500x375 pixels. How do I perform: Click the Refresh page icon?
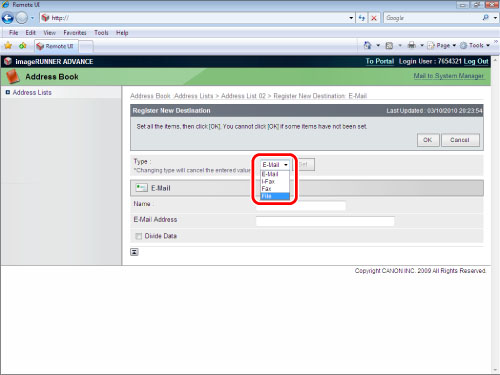pyautogui.click(x=362, y=18)
